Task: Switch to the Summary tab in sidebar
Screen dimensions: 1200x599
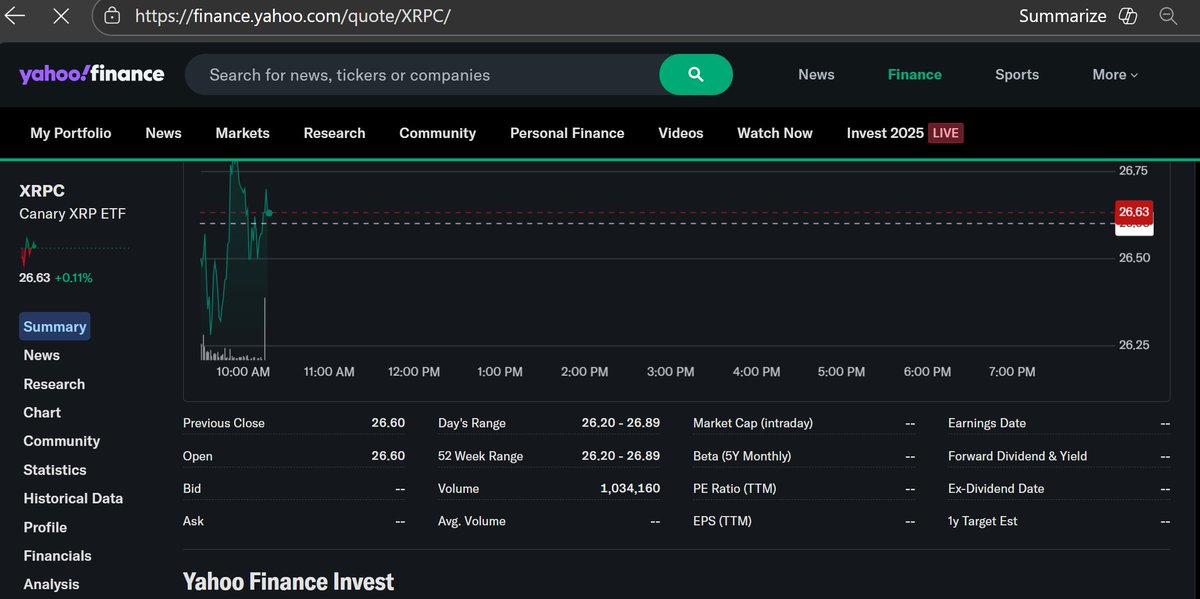Action: pos(54,326)
